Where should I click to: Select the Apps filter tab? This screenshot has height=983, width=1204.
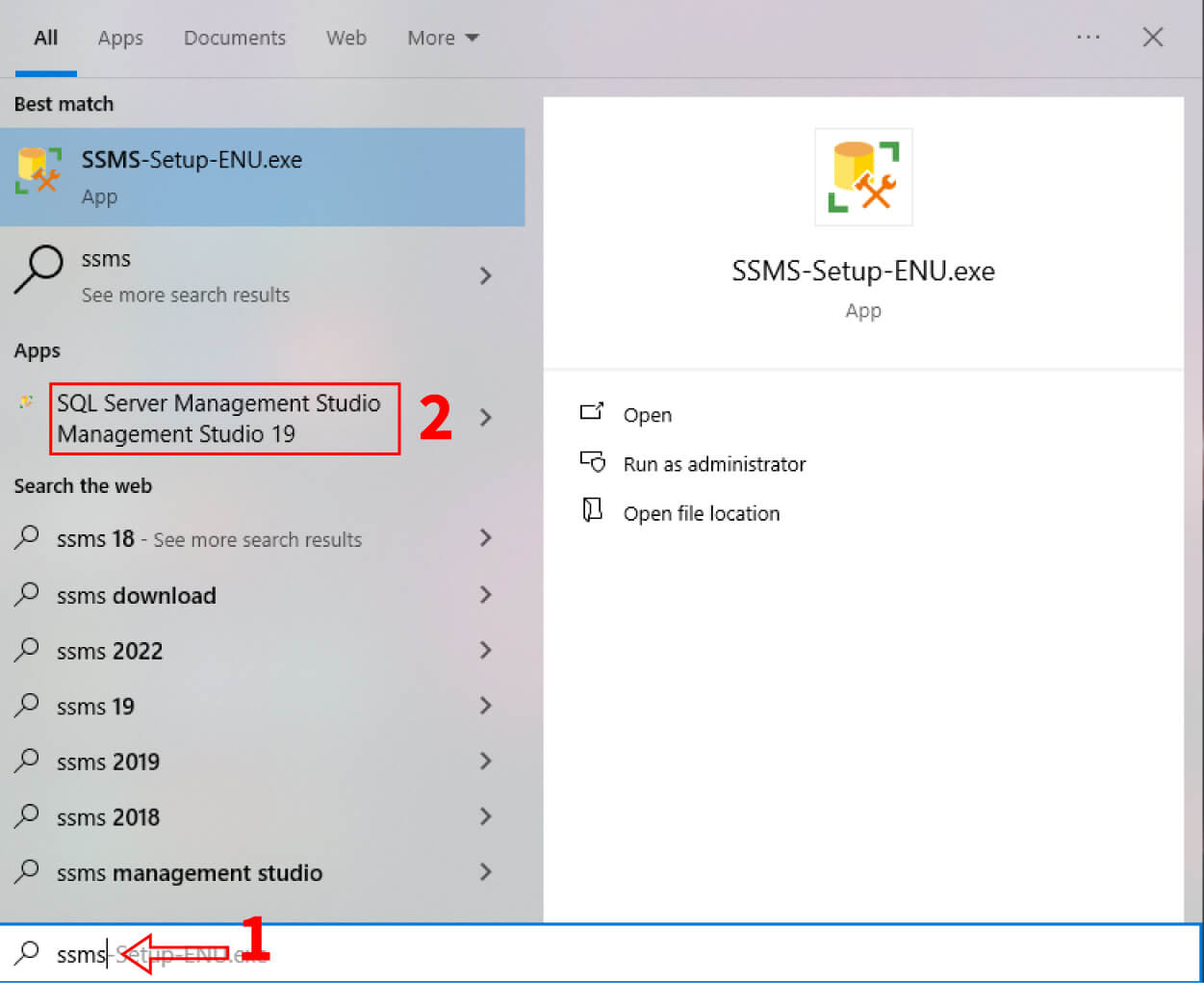[119, 38]
